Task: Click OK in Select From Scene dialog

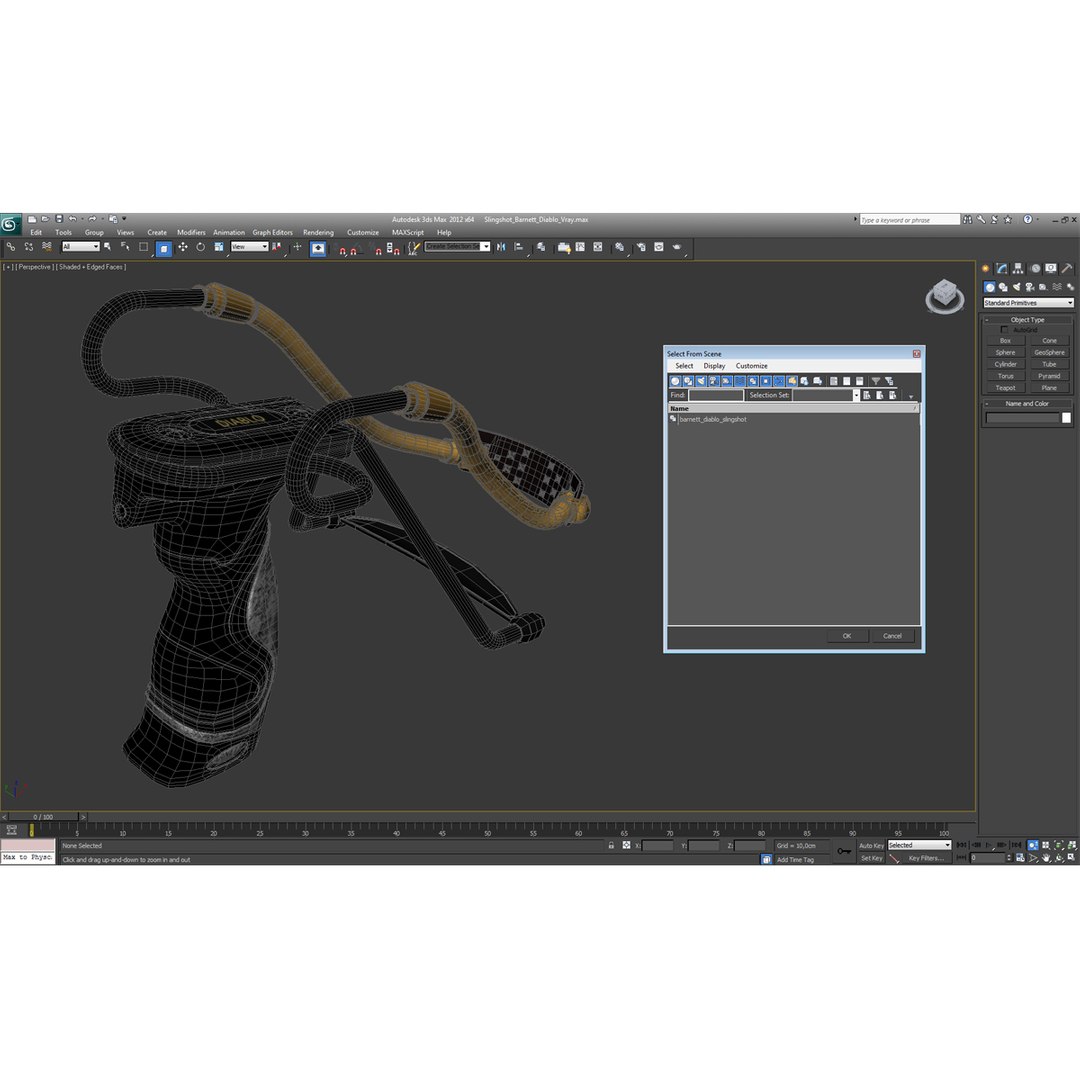Action: (847, 636)
